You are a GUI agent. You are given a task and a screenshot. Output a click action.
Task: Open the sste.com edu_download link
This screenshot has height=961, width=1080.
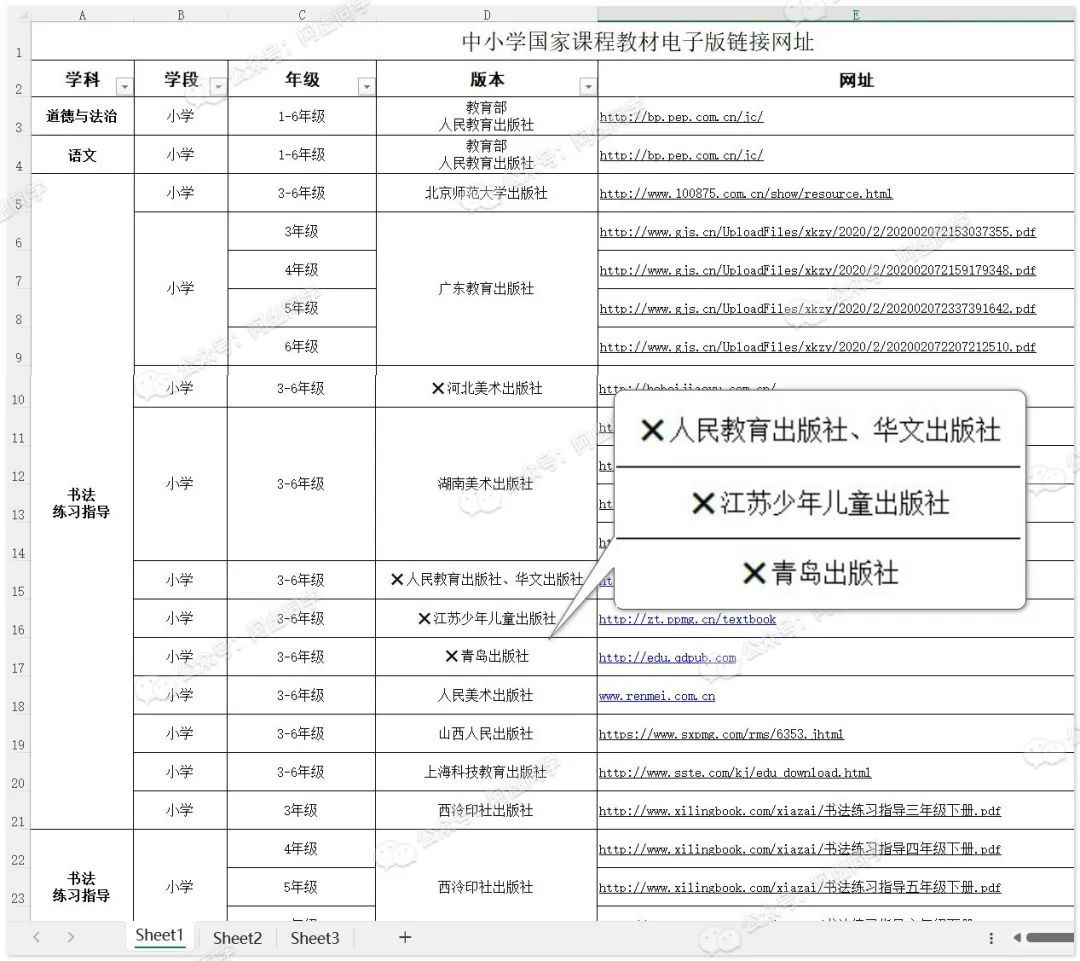point(735,773)
